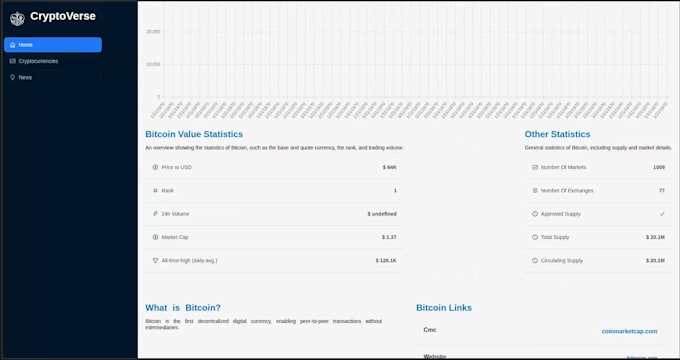Click the 24h Volume label
Image resolution: width=680 pixels, height=360 pixels.
(175, 214)
